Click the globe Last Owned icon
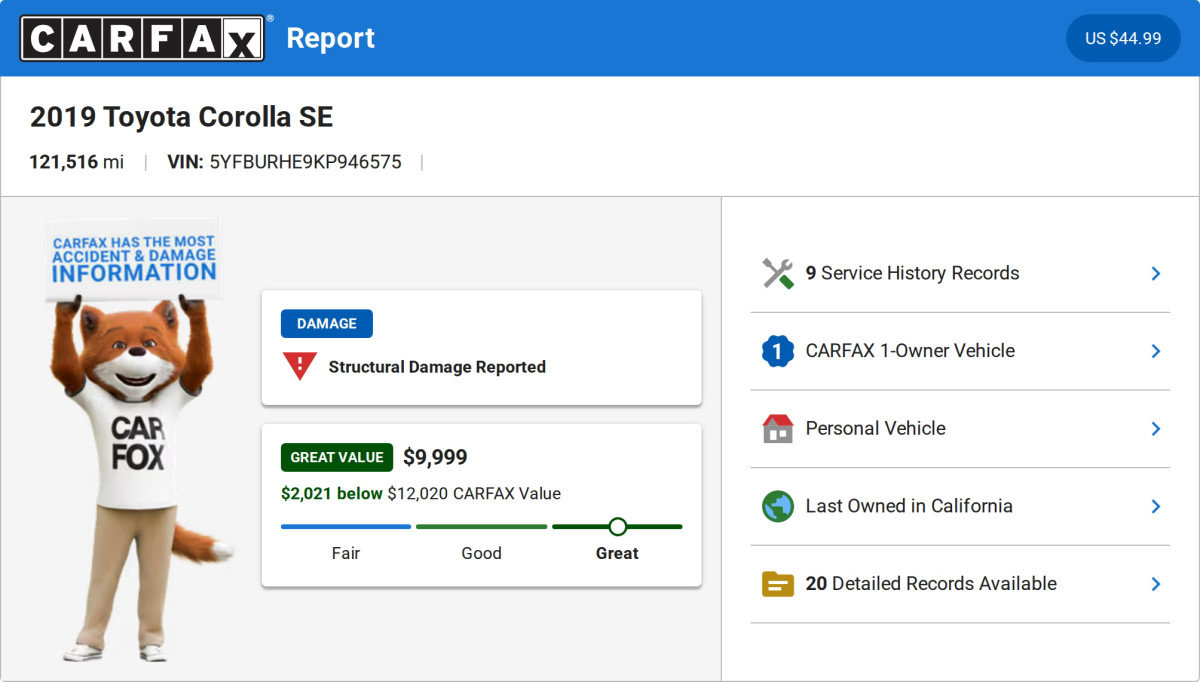This screenshot has width=1200, height=682. (x=777, y=506)
